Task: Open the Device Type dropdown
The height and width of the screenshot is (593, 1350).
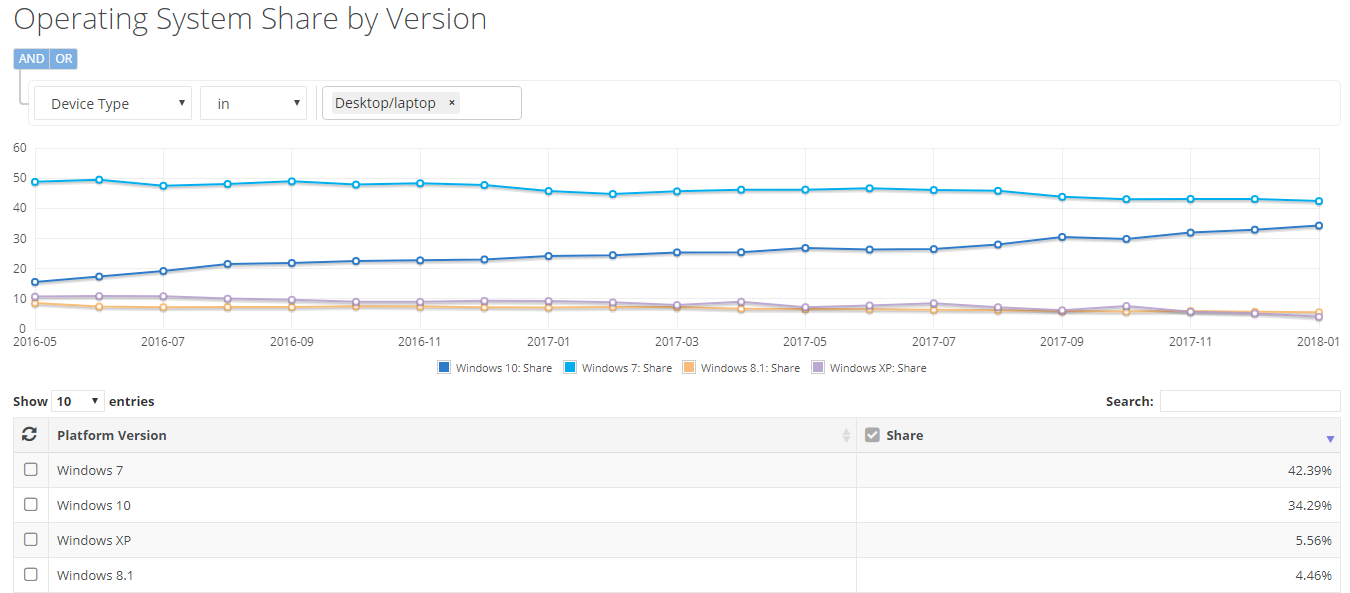Action: click(113, 103)
